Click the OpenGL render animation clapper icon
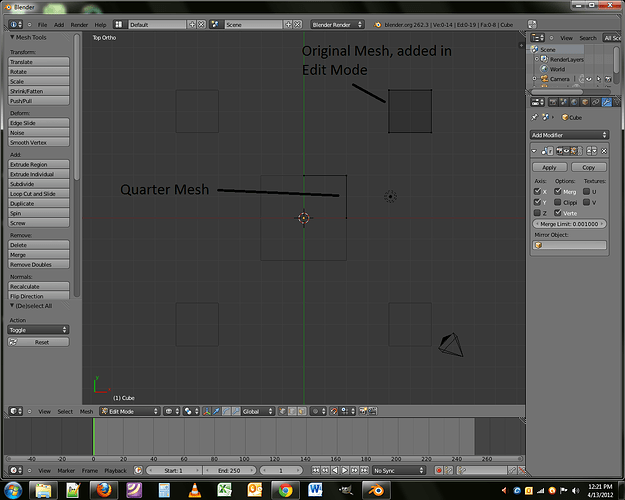The height and width of the screenshot is (500, 625). click(372, 411)
